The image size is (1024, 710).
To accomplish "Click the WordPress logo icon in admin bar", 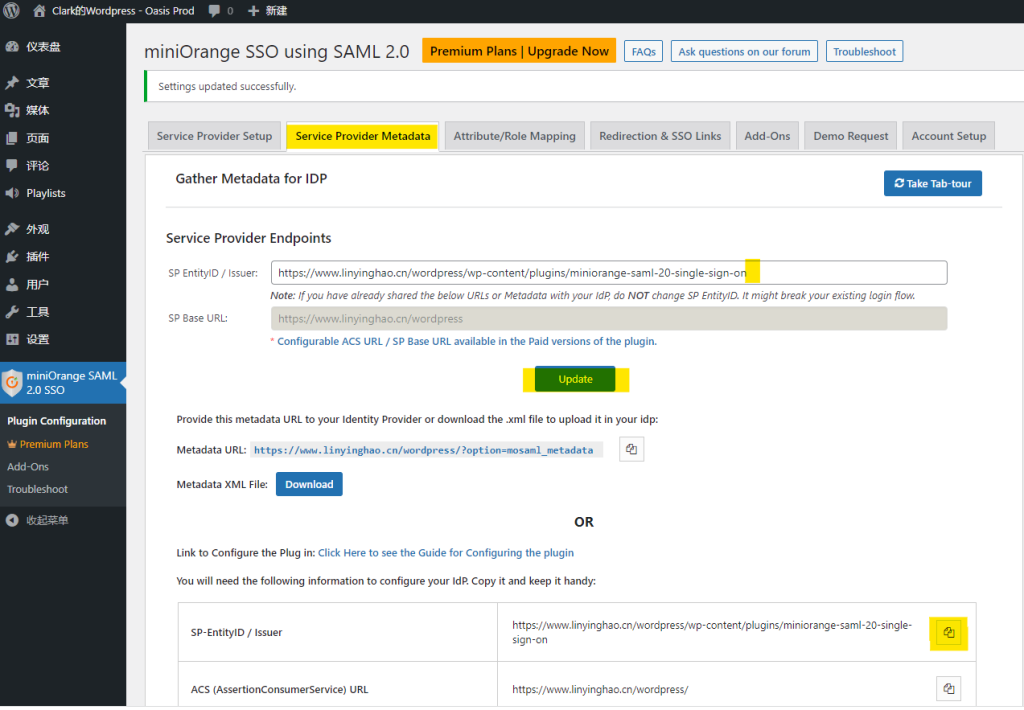I will (12, 11).
